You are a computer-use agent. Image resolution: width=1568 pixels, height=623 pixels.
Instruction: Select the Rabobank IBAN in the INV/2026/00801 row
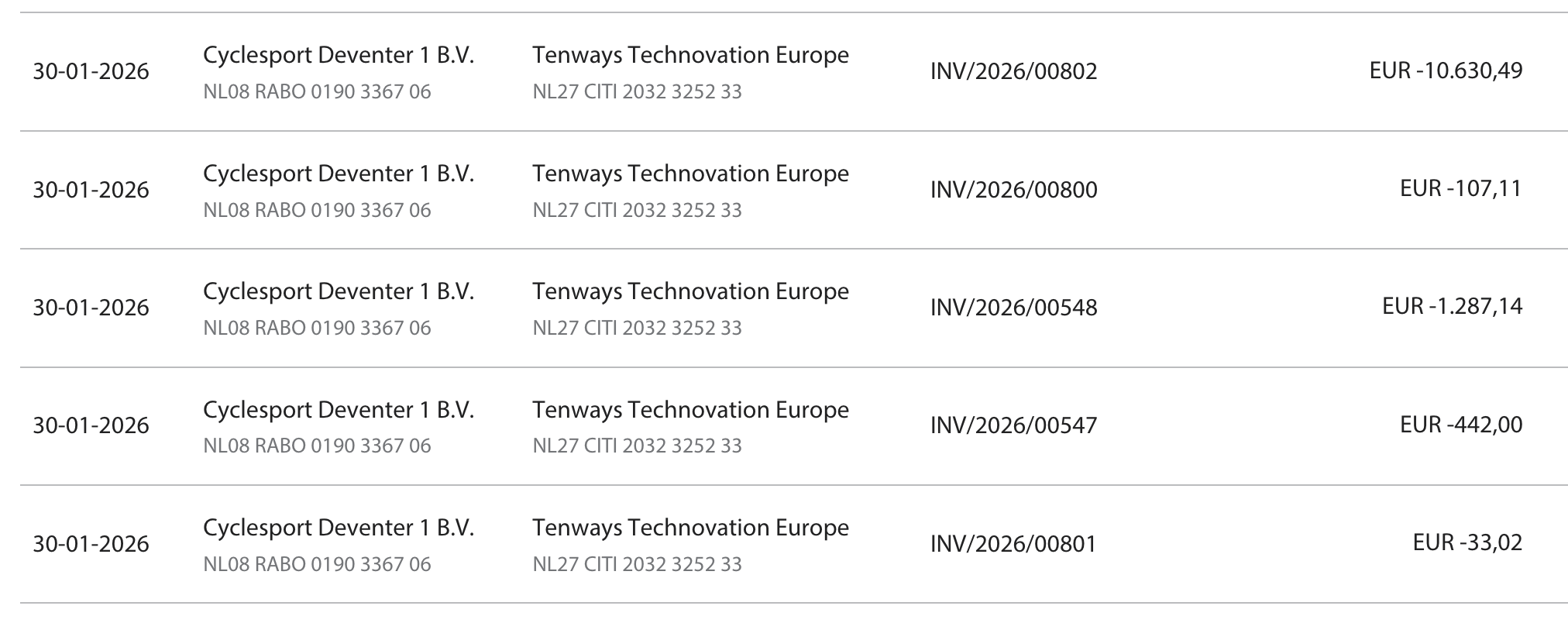pos(317,564)
